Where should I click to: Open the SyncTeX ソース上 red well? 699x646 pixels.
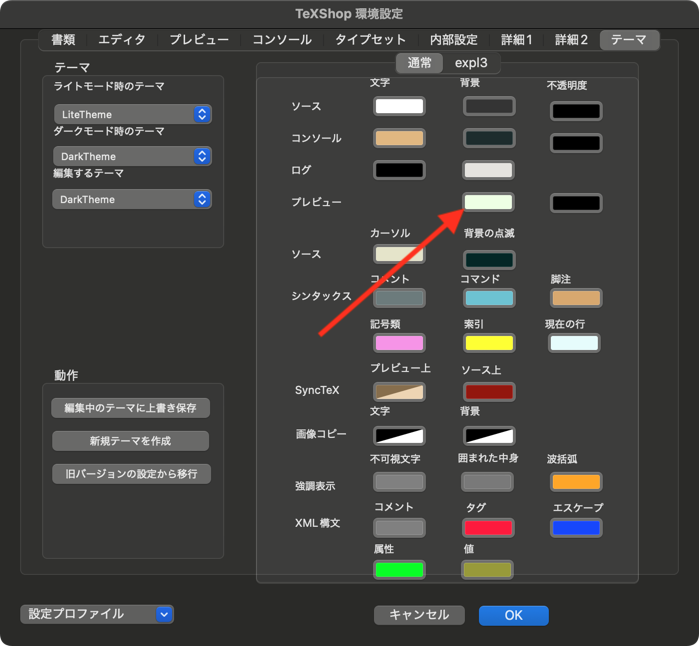point(489,392)
